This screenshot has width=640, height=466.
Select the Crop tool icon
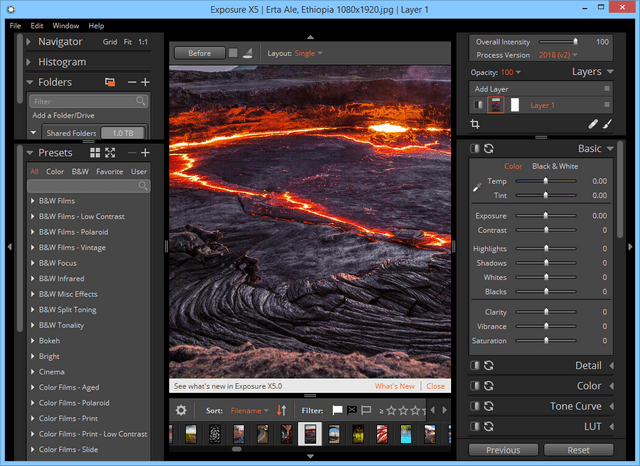[x=475, y=124]
